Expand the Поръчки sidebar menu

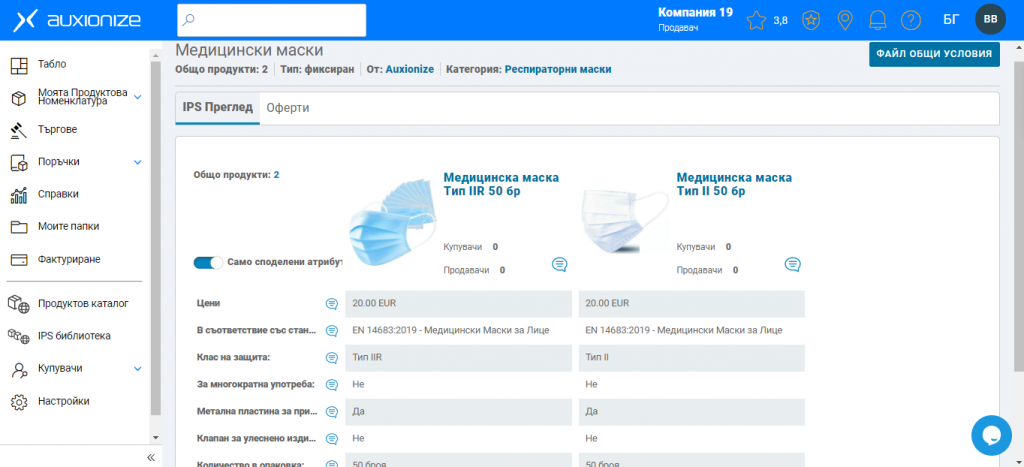point(138,162)
